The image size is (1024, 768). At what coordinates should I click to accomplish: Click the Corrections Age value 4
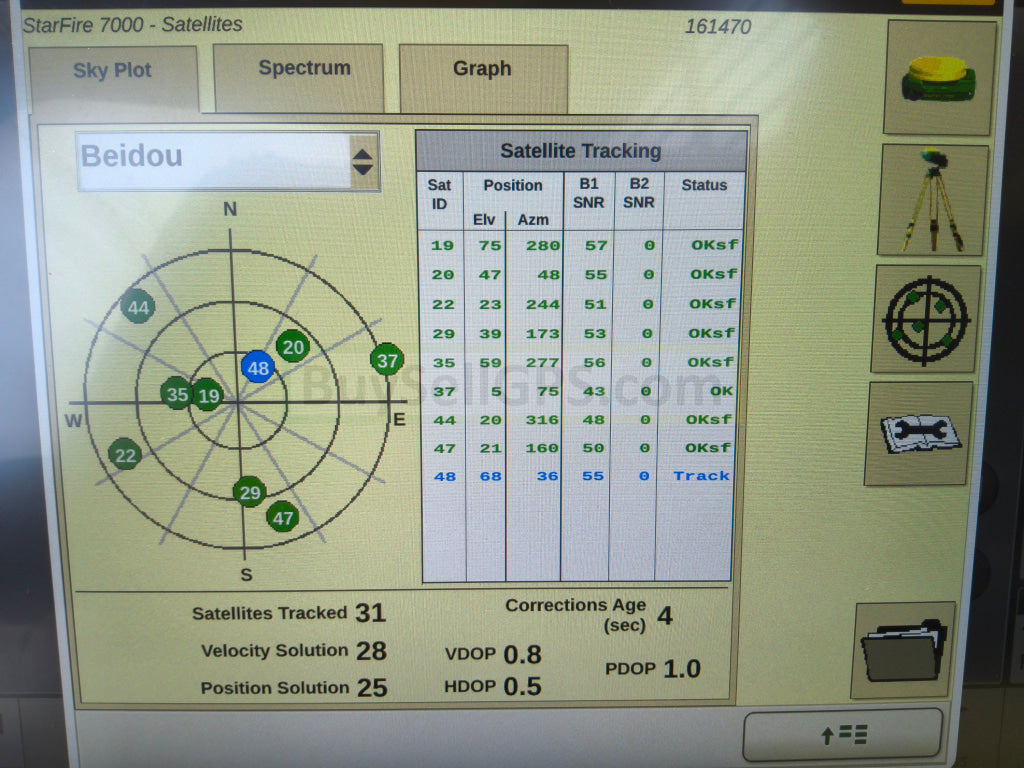coord(664,615)
